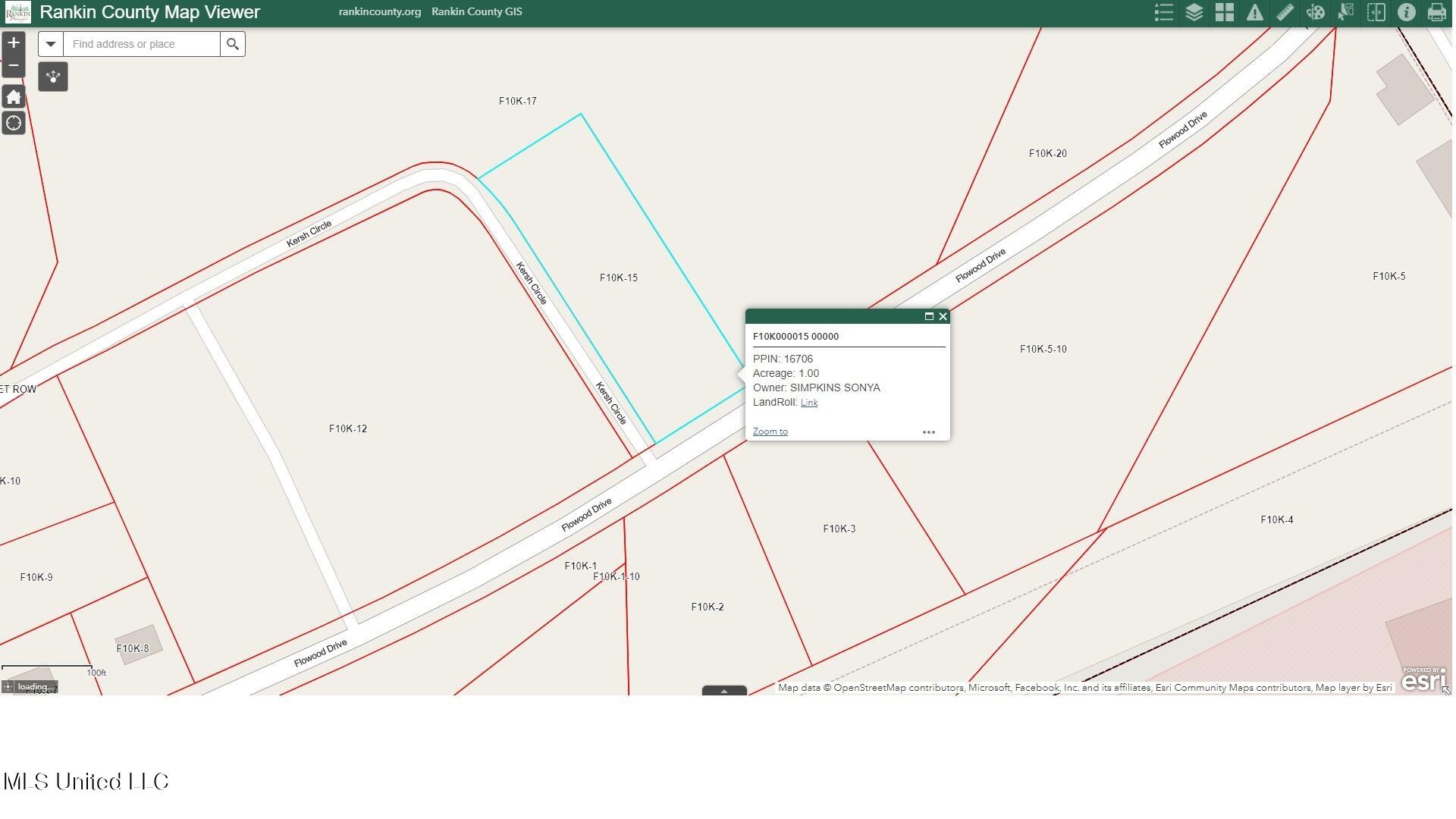Screen dimensions: 1456x819
Task: Open the Basemap Gallery grid icon
Action: coord(1224,13)
